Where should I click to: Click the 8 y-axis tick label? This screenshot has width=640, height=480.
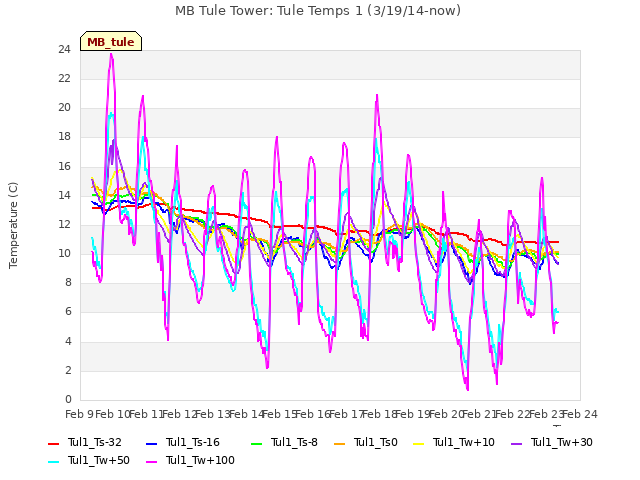(x=68, y=283)
